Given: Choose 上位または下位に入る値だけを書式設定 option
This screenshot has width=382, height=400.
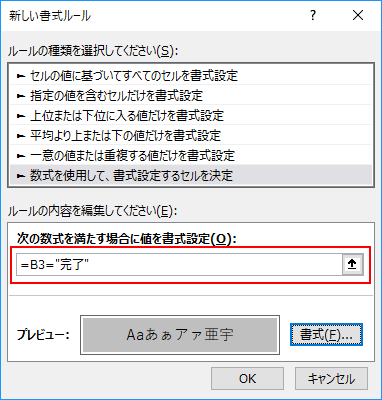Looking at the screenshot, I should point(191,115).
